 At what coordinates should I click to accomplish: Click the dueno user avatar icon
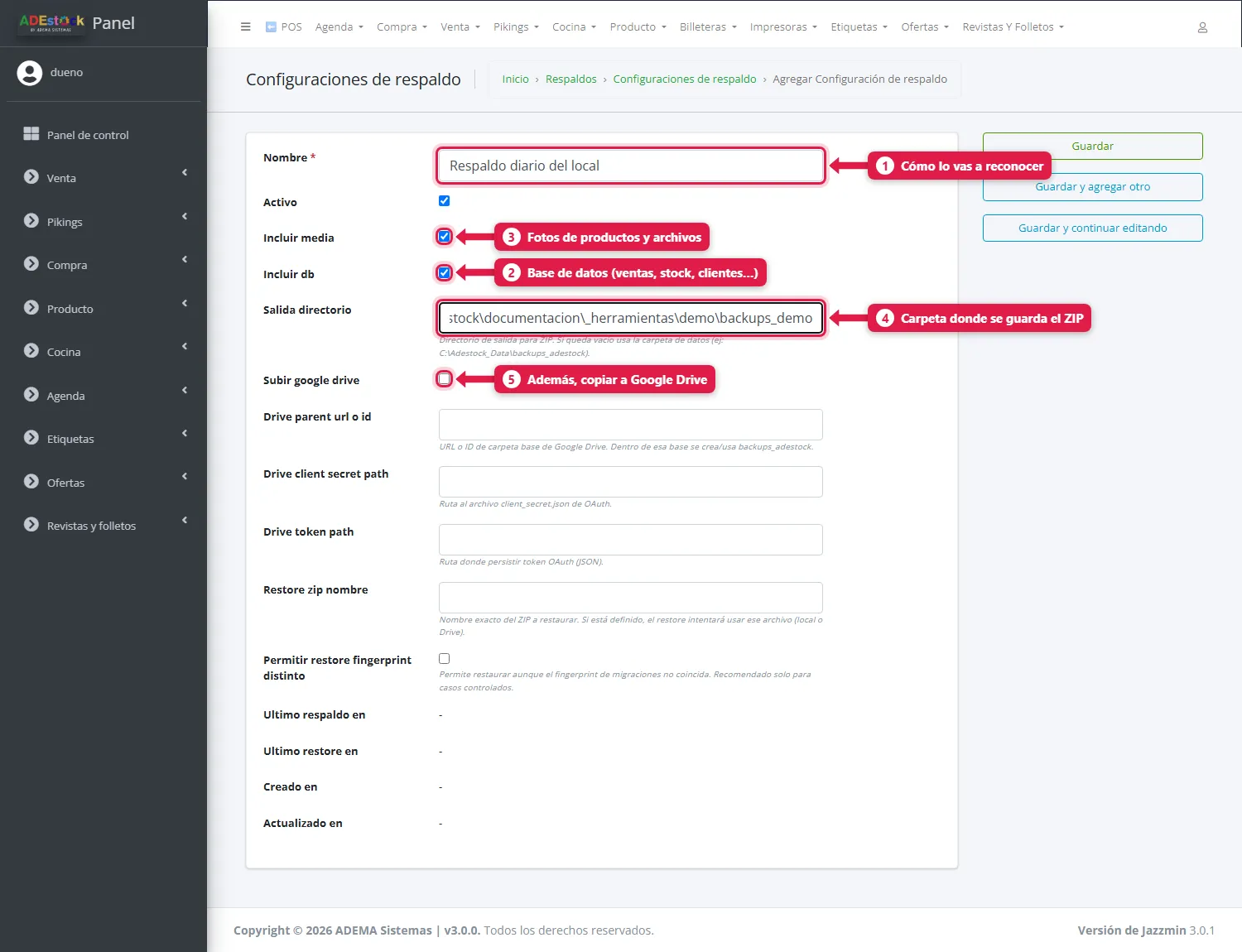(x=30, y=73)
